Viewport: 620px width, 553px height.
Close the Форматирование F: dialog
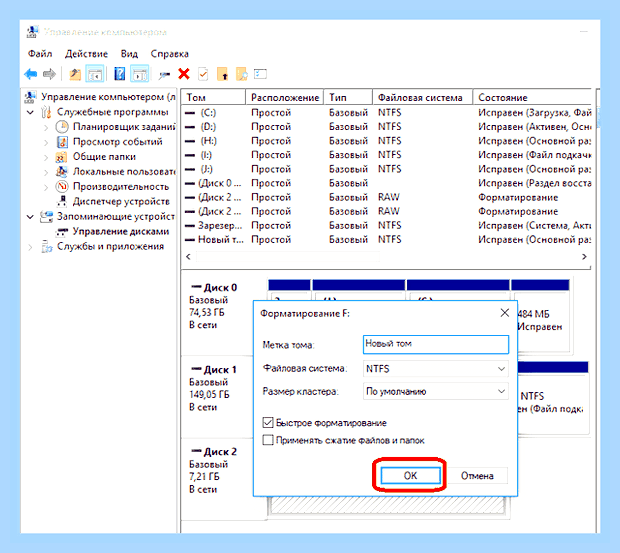(x=505, y=313)
